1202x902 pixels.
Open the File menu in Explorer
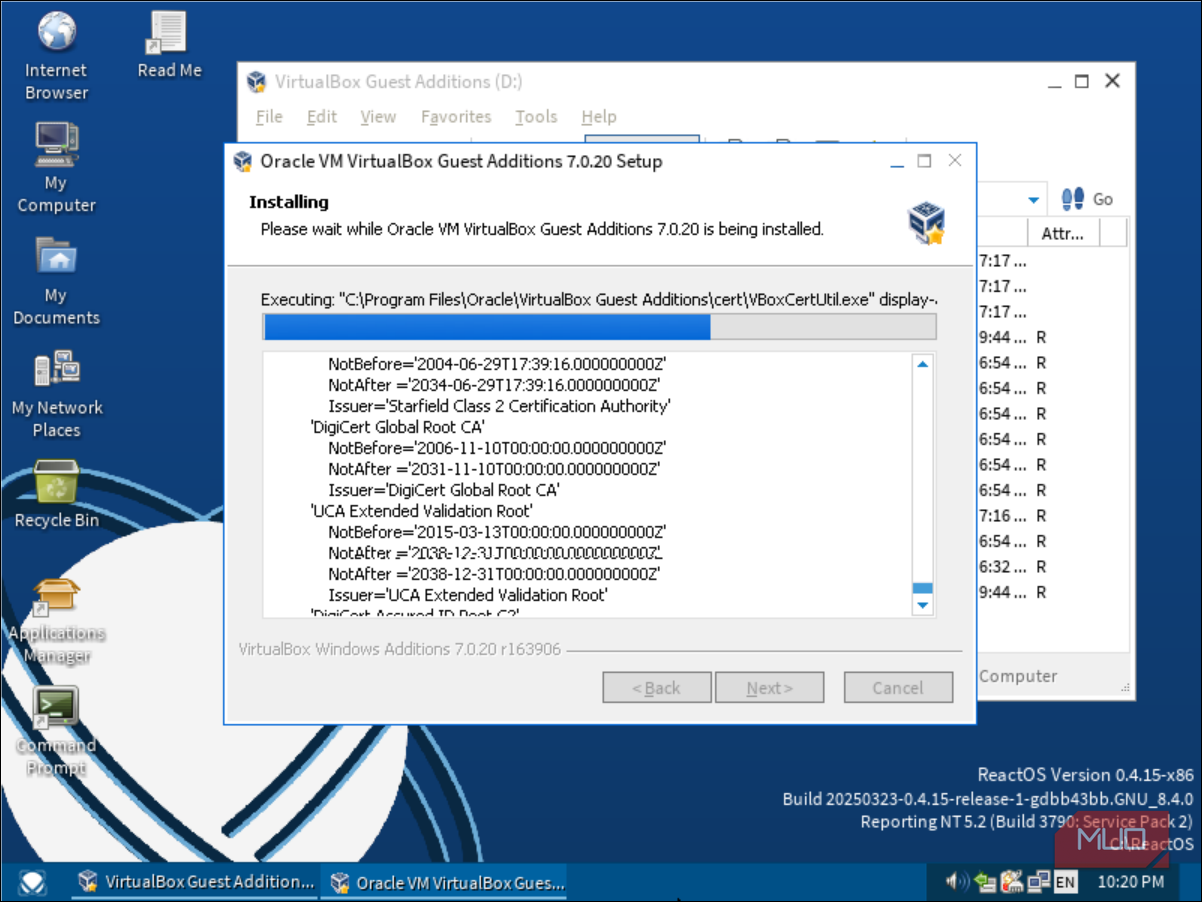[x=269, y=117]
